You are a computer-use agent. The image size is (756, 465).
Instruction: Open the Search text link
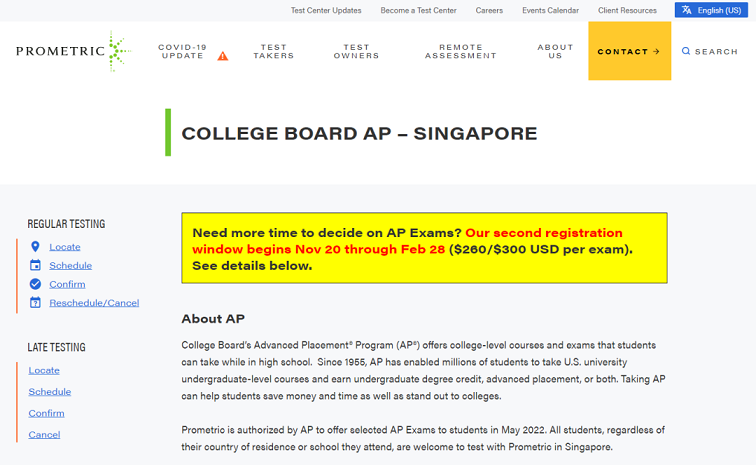pos(716,52)
